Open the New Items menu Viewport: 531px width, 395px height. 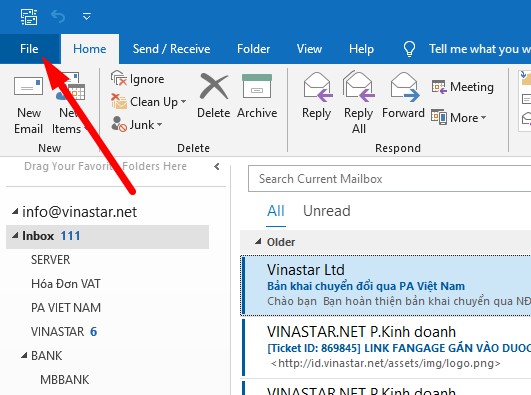[x=70, y=105]
